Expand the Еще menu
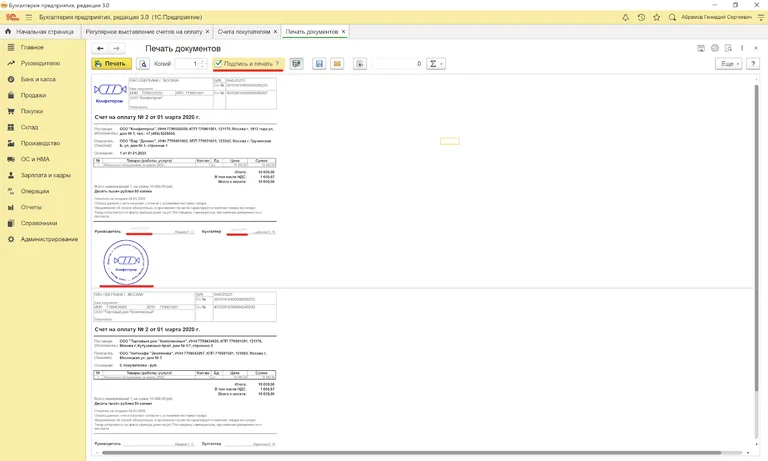Viewport: 768px width, 461px height. point(729,64)
